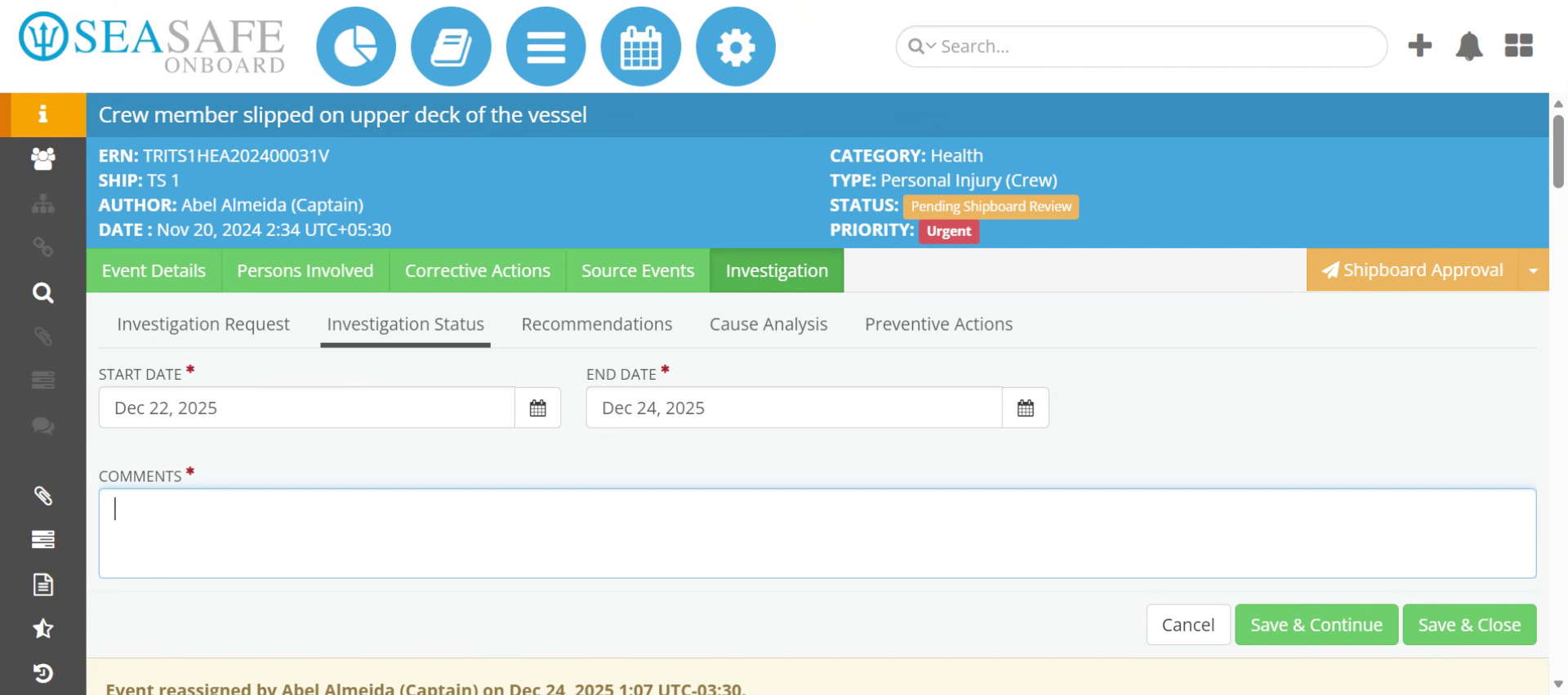
Task: Open the history clock icon in sidebar
Action: [x=42, y=673]
